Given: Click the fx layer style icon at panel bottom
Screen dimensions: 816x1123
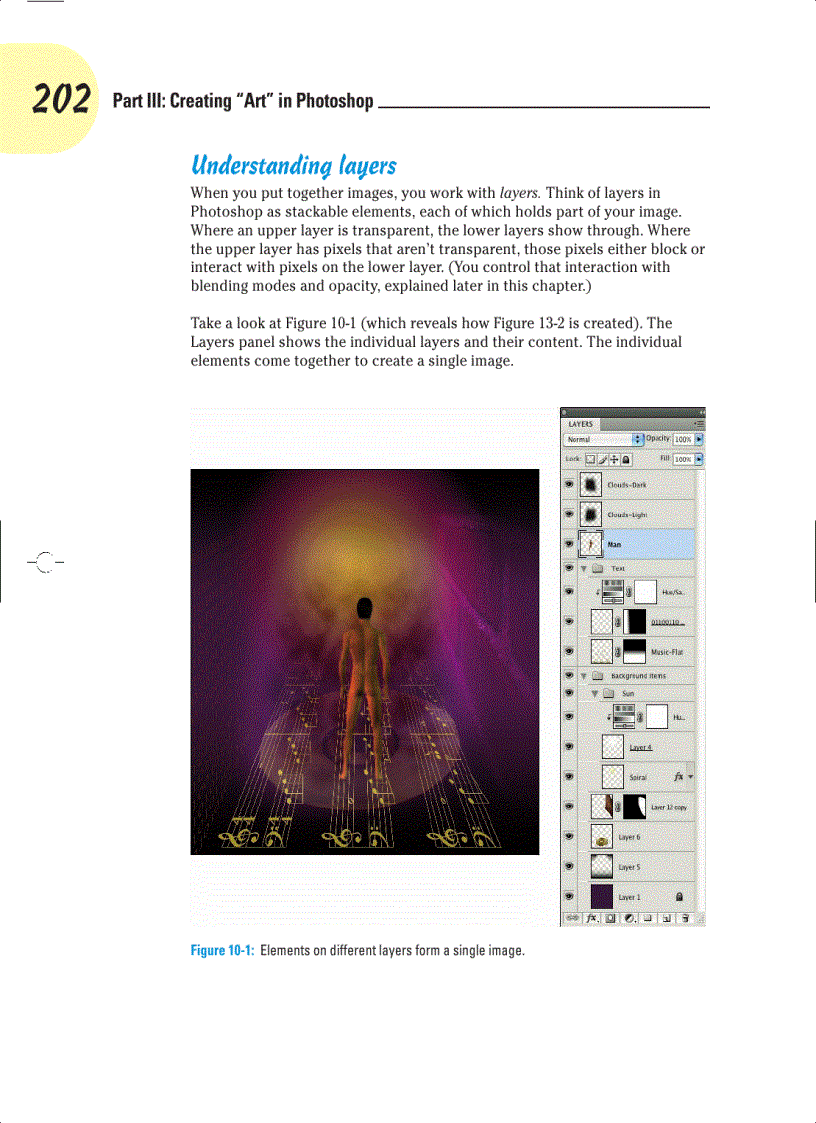Looking at the screenshot, I should tap(592, 917).
